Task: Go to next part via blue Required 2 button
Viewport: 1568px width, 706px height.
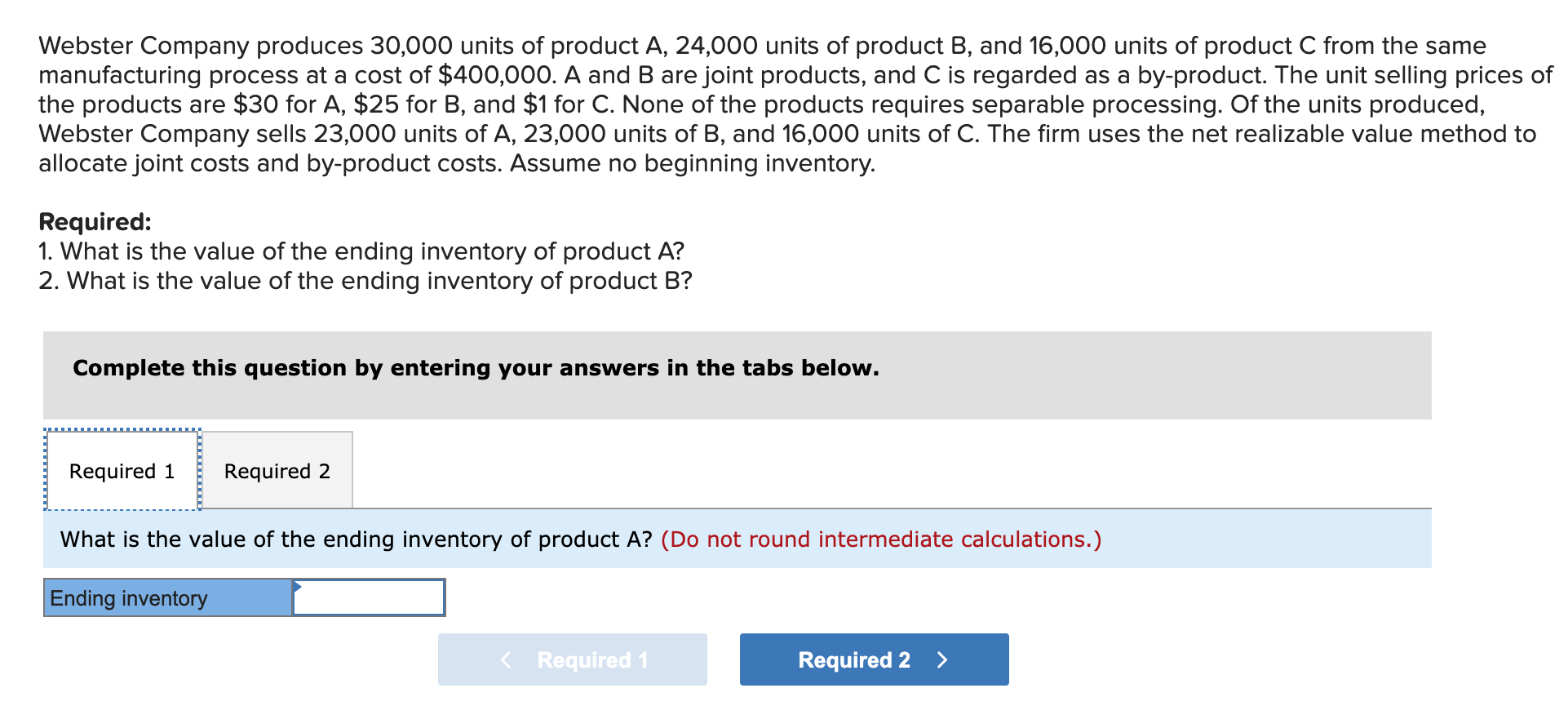Action: 874,659
